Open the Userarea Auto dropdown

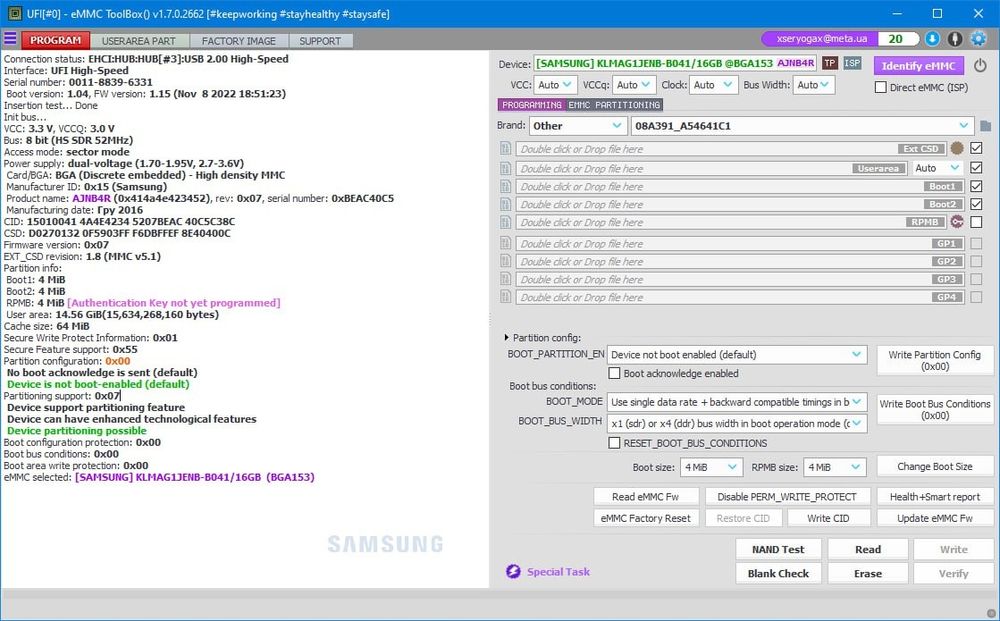click(x=937, y=168)
